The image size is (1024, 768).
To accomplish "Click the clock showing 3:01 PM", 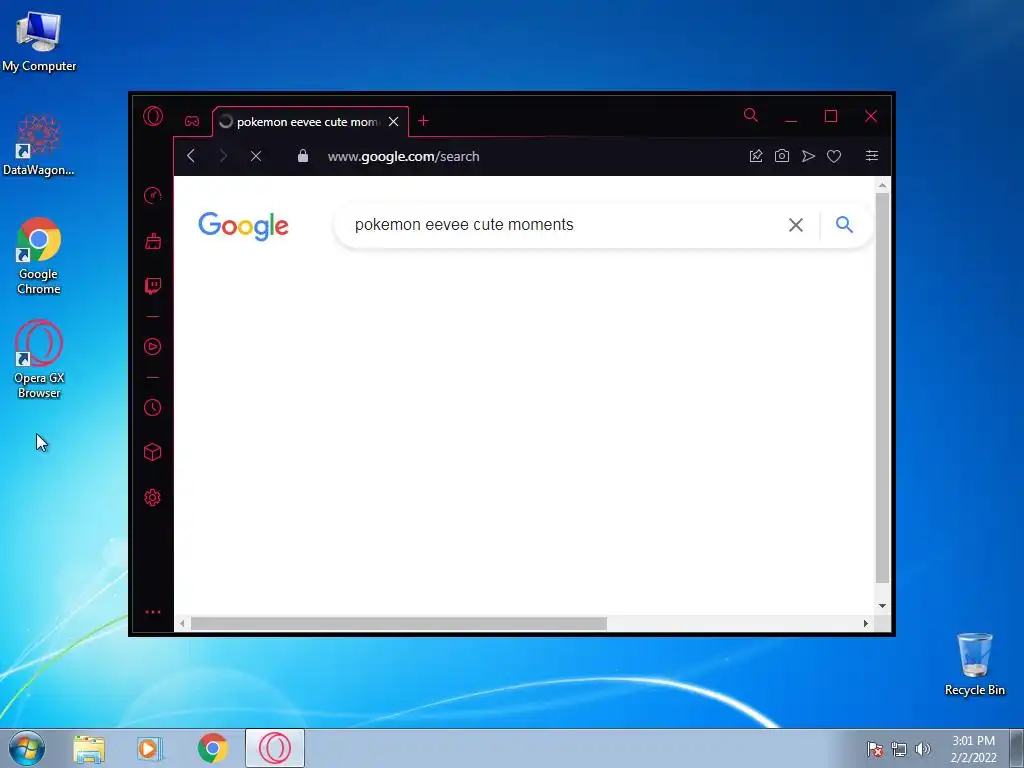I will (x=973, y=749).
